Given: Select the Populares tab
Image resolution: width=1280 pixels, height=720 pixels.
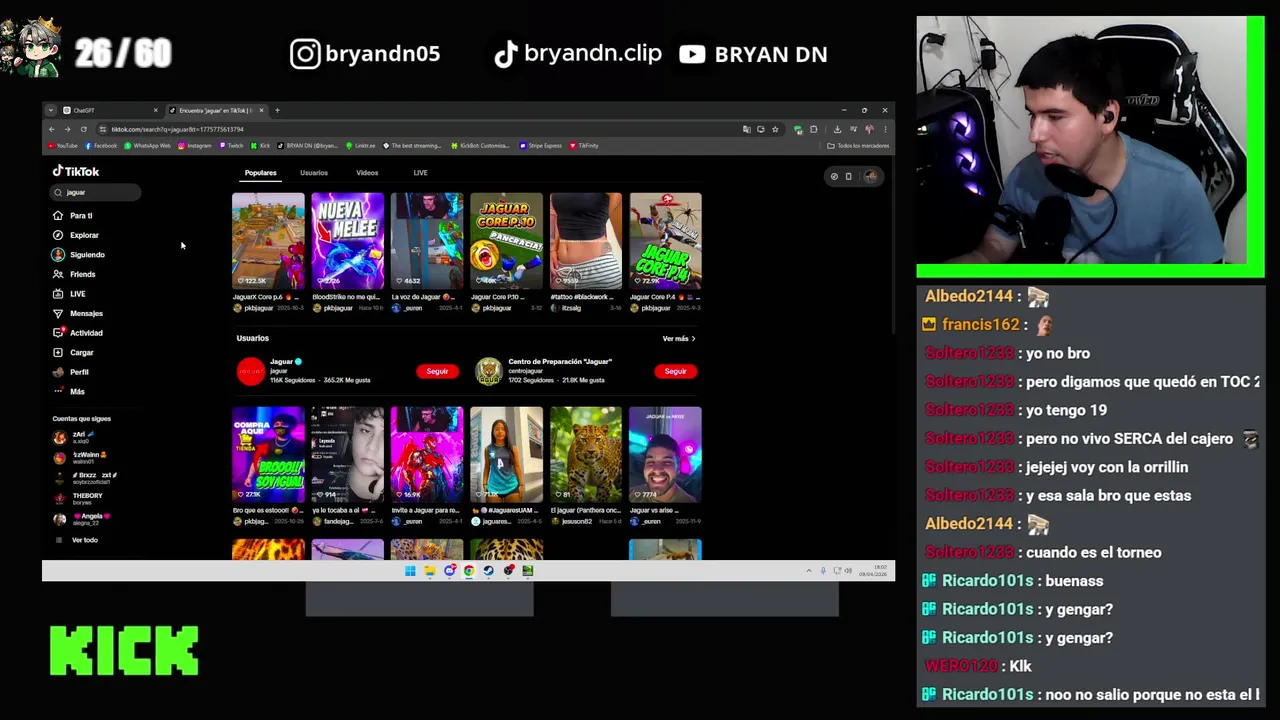Looking at the screenshot, I should pyautogui.click(x=260, y=173).
